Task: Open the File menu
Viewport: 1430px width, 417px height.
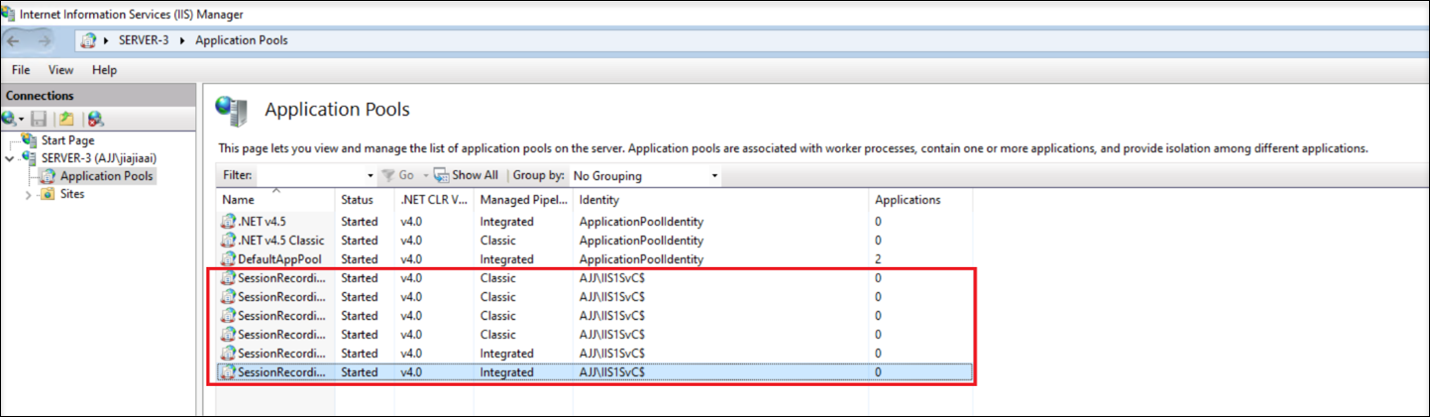Action: pos(21,70)
